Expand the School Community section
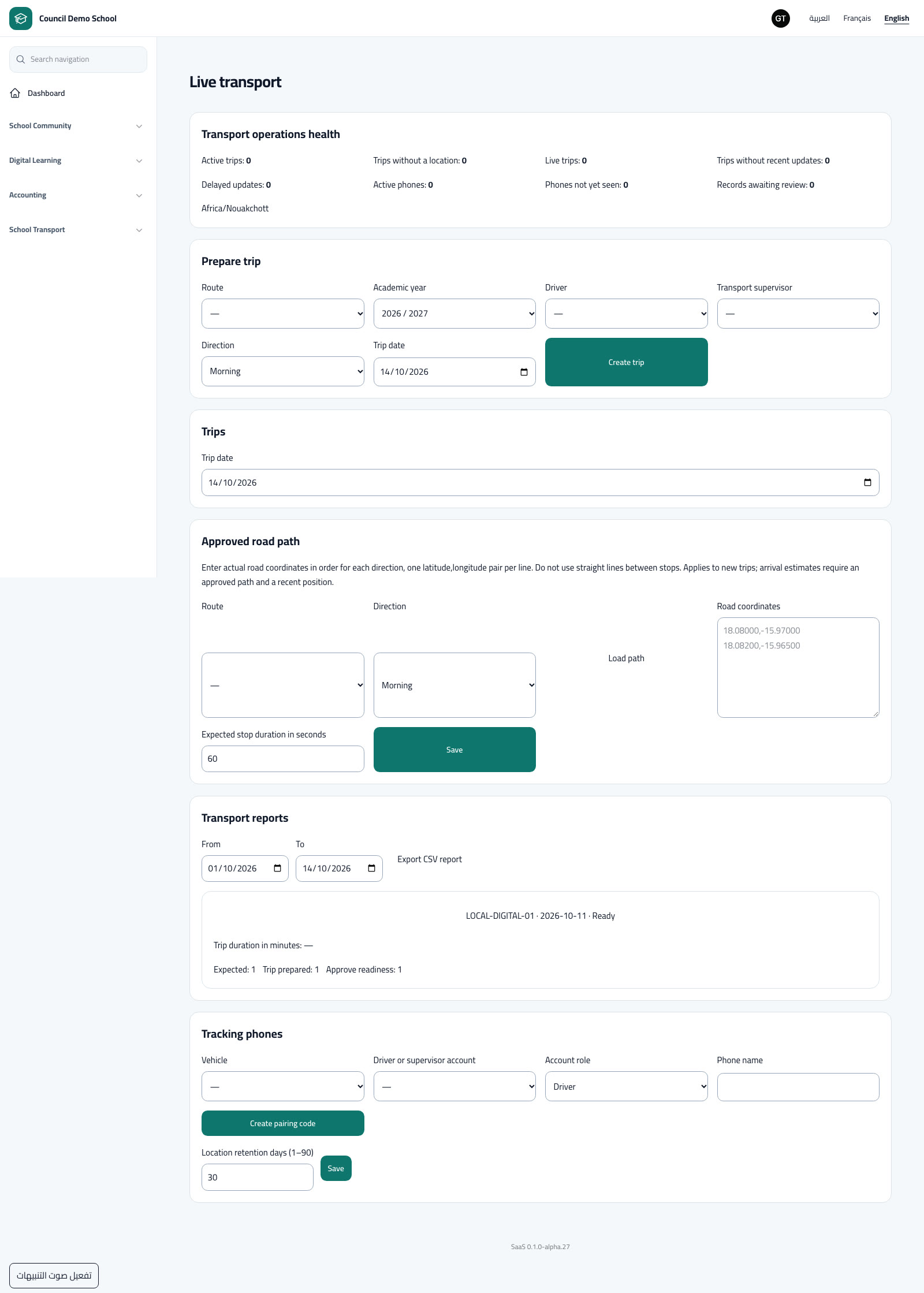Screen dimensions: 924x1293 [76, 126]
